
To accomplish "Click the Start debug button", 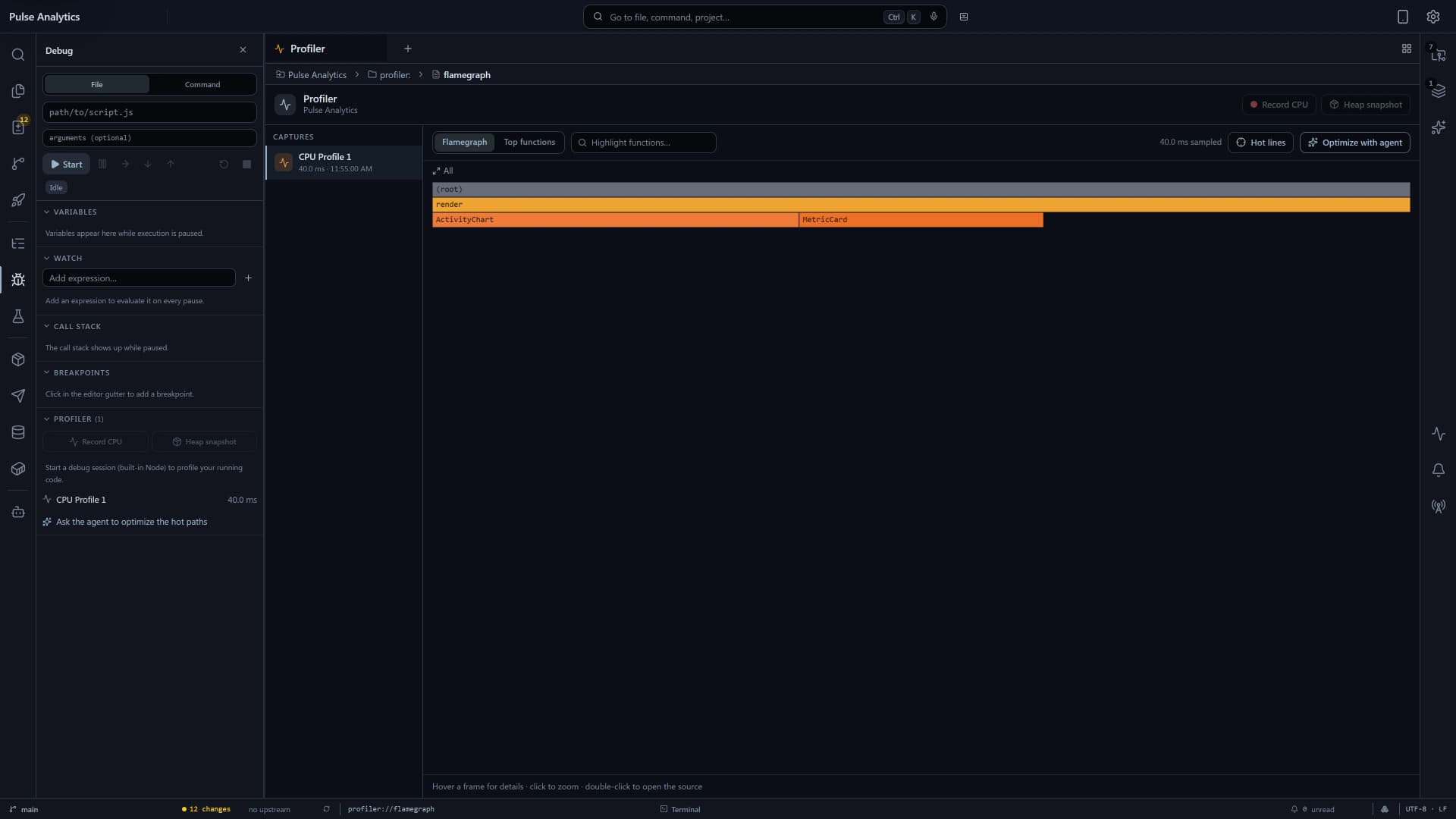I will pos(66,164).
